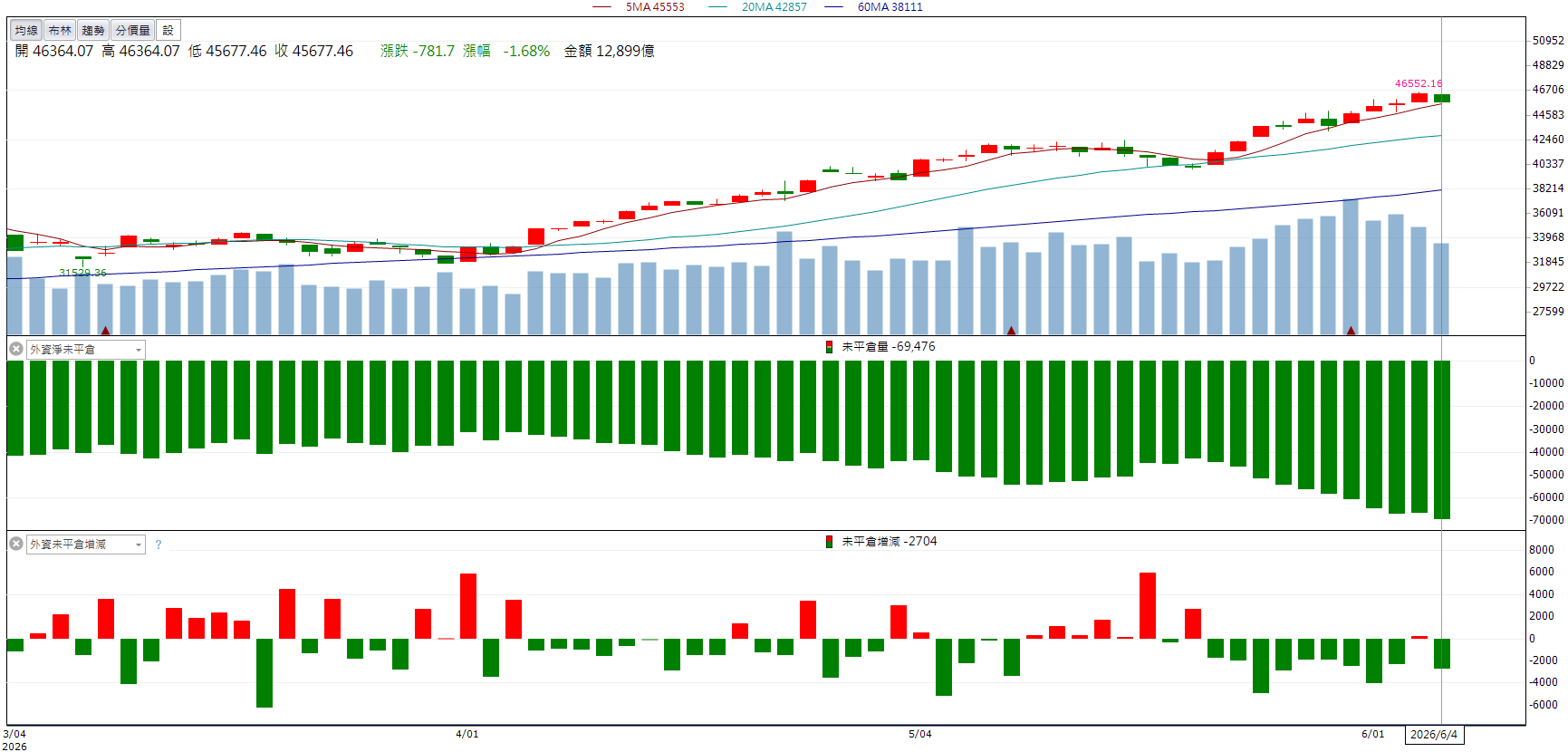Click the 5MA 45553 legend label
The height and width of the screenshot is (752, 1568).
click(x=655, y=7)
